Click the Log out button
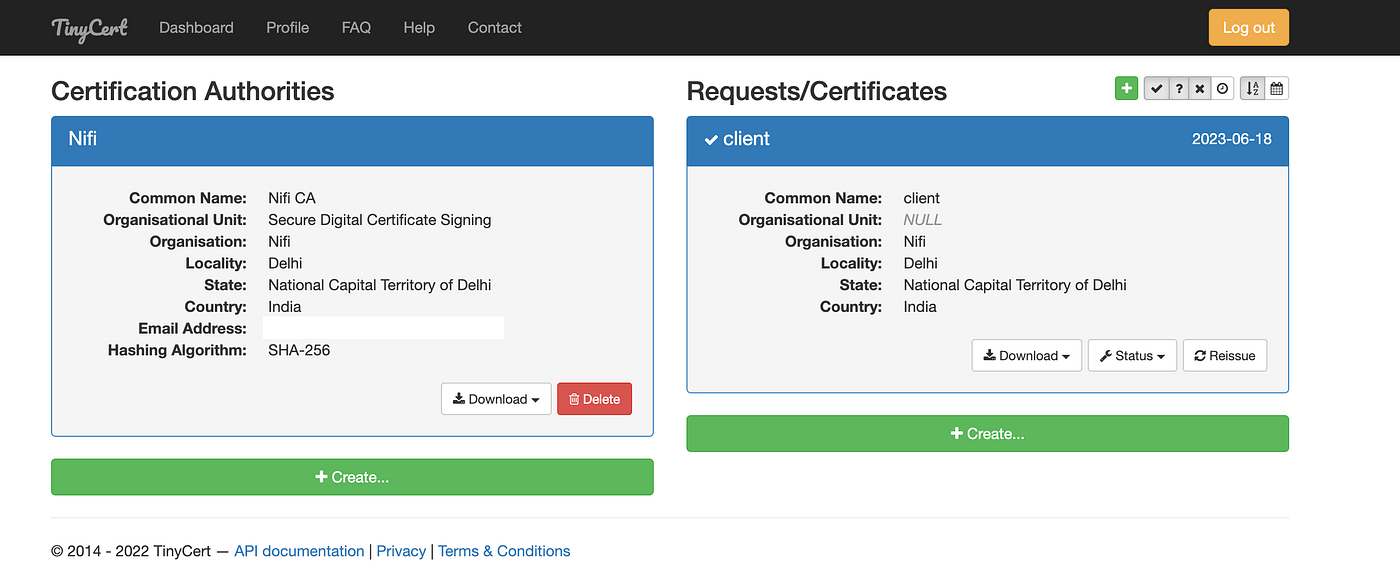Screen dimensions: 1400x588 click(x=1249, y=28)
